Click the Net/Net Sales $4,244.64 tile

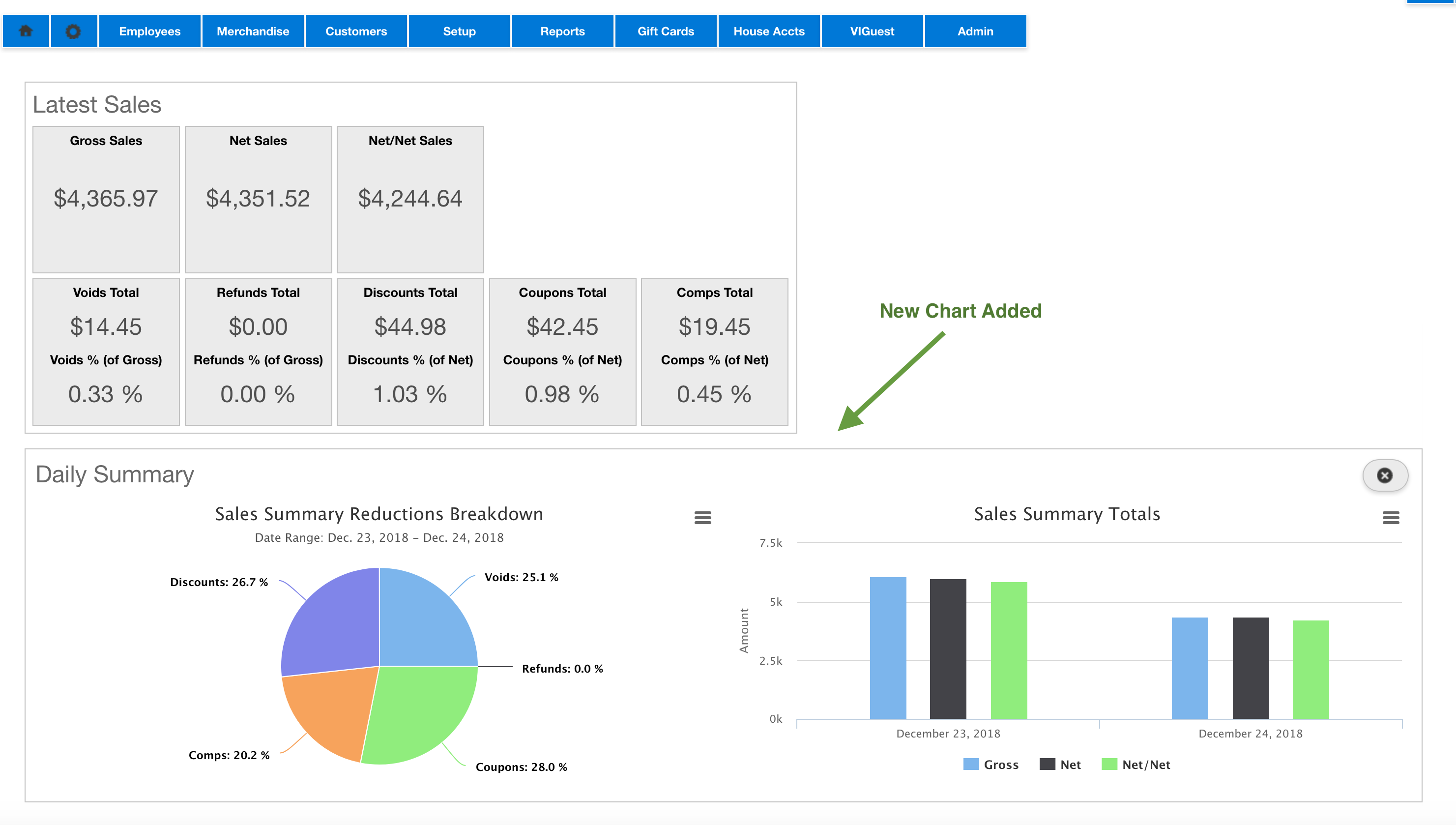click(x=410, y=200)
